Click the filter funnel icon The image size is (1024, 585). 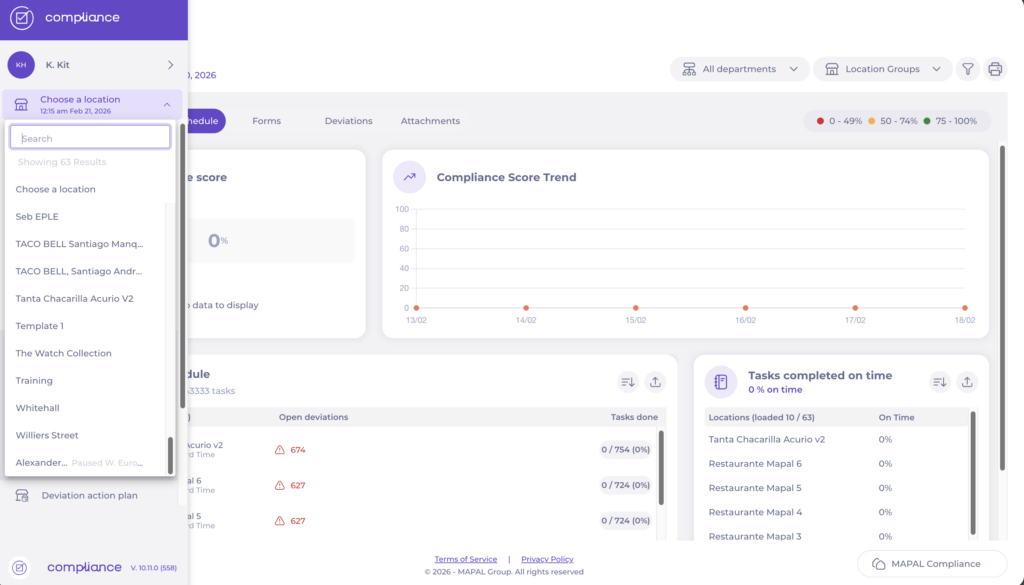(967, 69)
